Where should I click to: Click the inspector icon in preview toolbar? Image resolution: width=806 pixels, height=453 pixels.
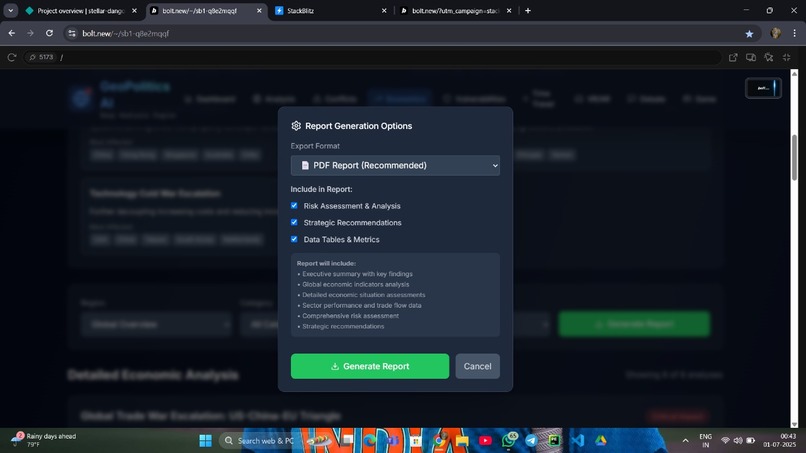pos(768,57)
